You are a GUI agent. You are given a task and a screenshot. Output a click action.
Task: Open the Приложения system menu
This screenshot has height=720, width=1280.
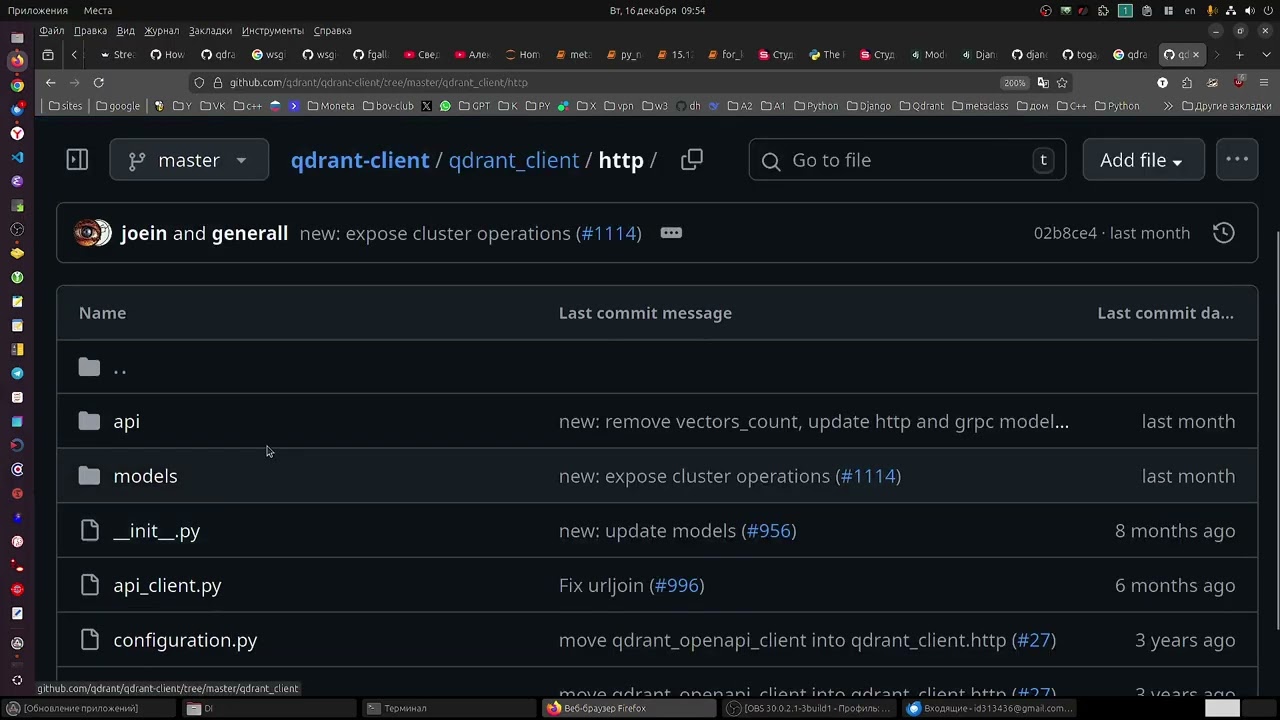coord(38,10)
